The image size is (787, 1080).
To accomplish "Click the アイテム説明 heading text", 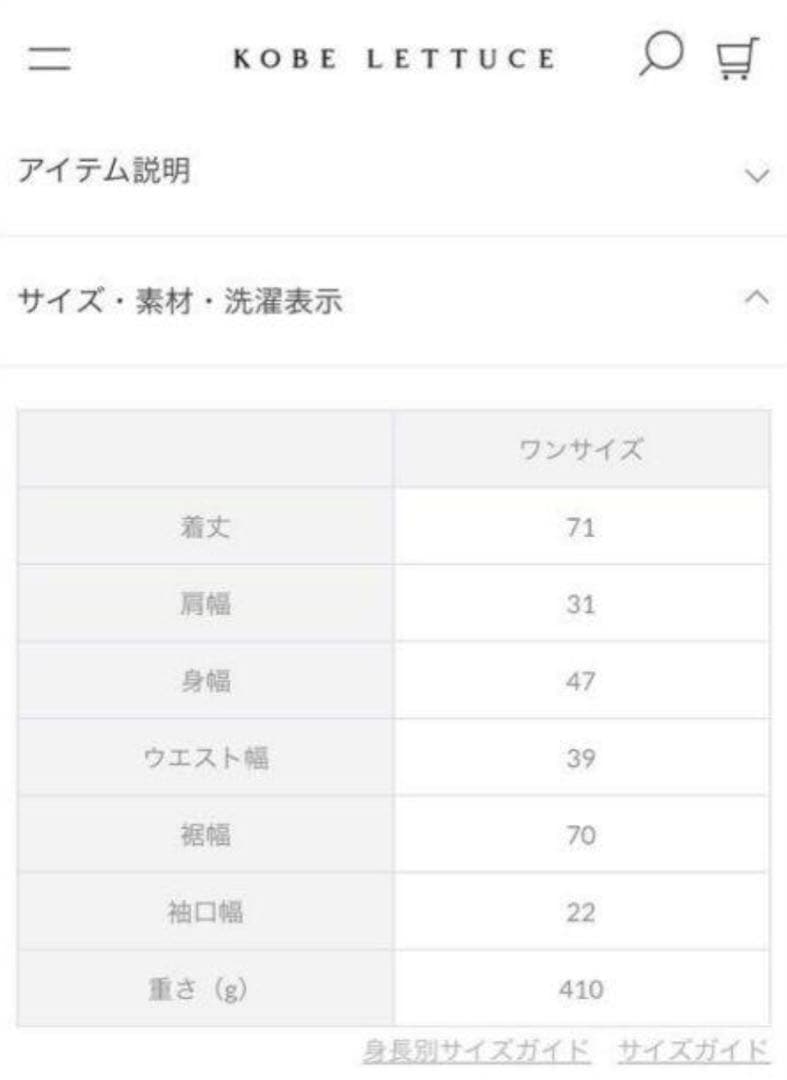I will pos(105,172).
